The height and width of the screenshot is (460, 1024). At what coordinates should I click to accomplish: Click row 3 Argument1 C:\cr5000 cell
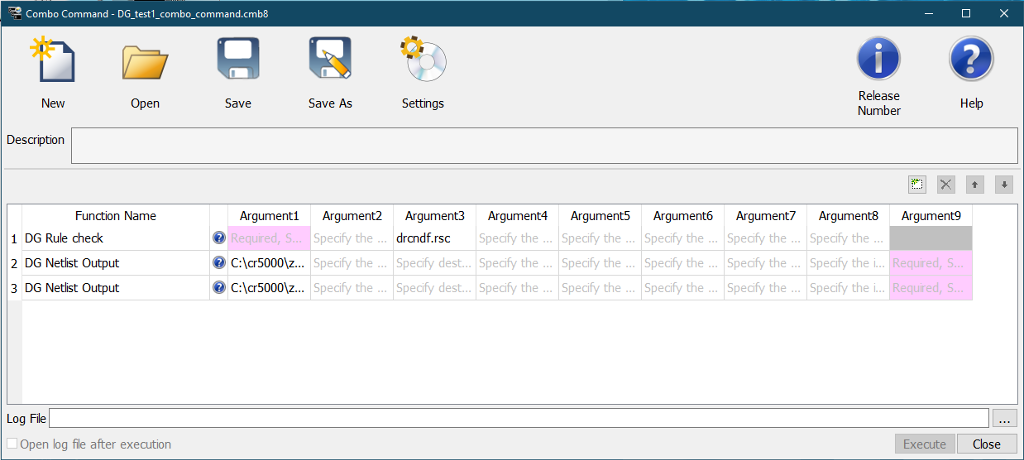(x=269, y=288)
